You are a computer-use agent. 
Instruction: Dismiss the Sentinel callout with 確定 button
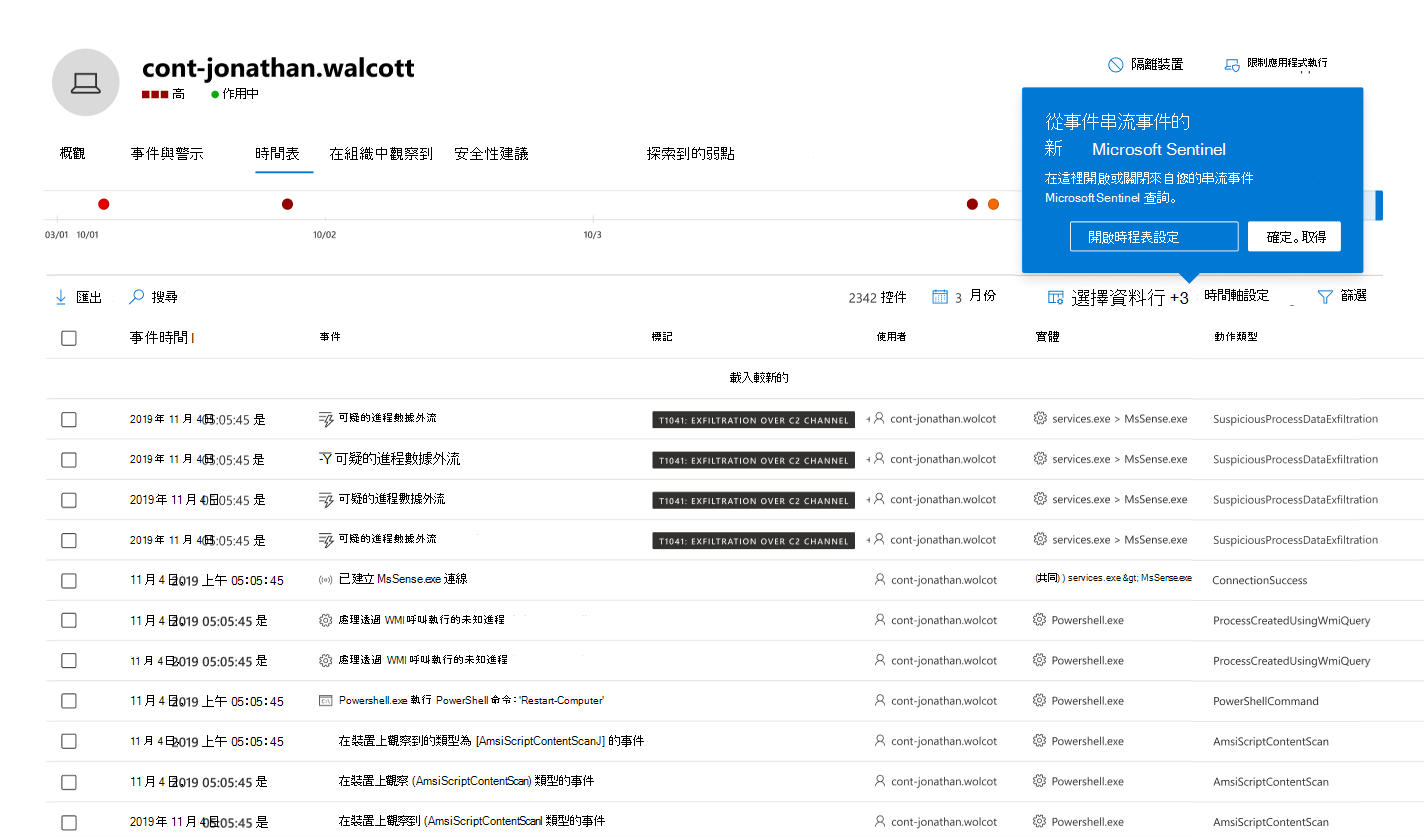pos(1294,236)
